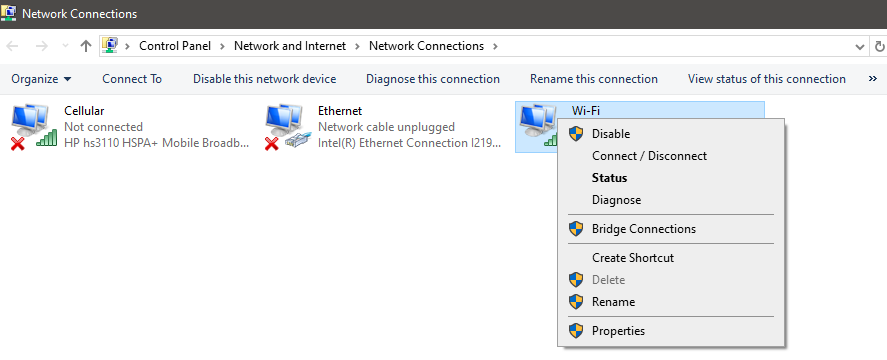The height and width of the screenshot is (360, 887).
Task: Click the Up arrow navigation icon
Action: [x=86, y=46]
